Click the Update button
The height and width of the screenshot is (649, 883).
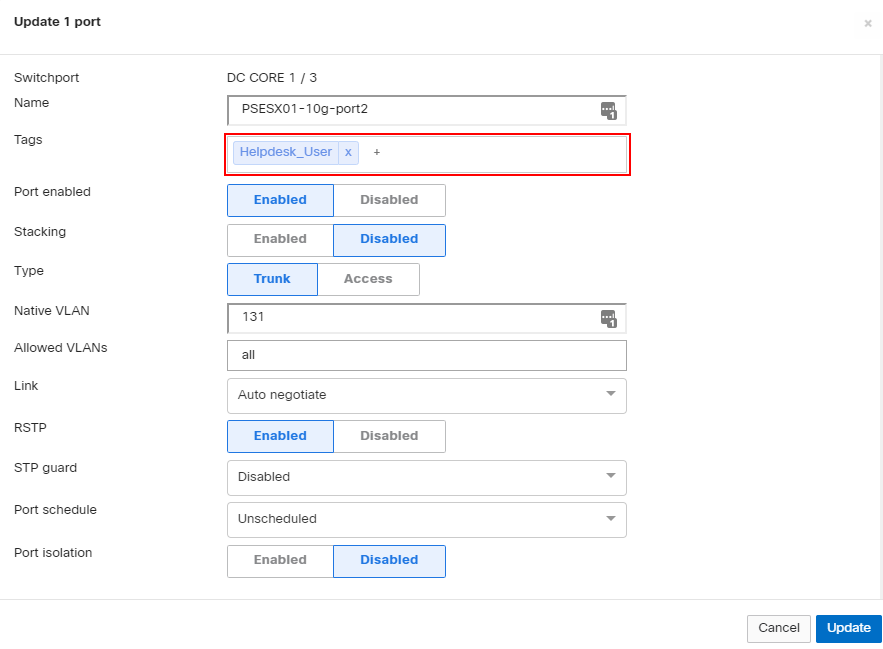click(x=848, y=628)
